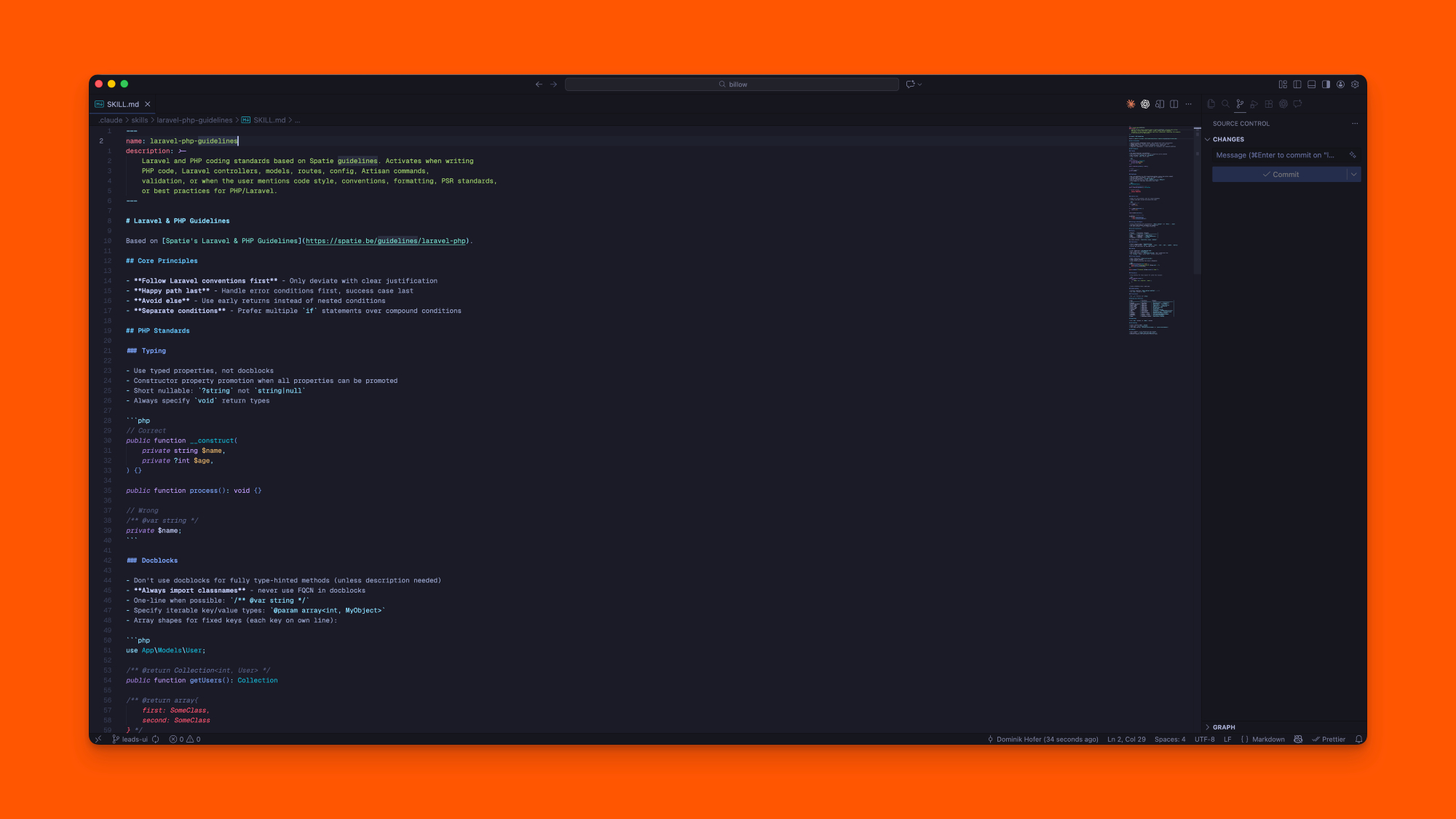1456x819 pixels.
Task: Open Source Control more actions ellipsis
Action: point(1355,124)
